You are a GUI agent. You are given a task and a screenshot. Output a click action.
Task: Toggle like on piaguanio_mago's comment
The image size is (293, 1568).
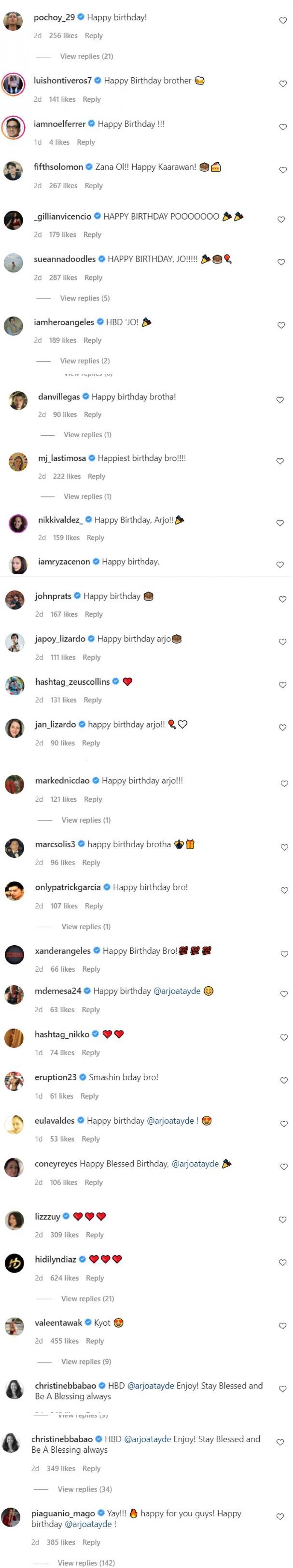tap(280, 1516)
